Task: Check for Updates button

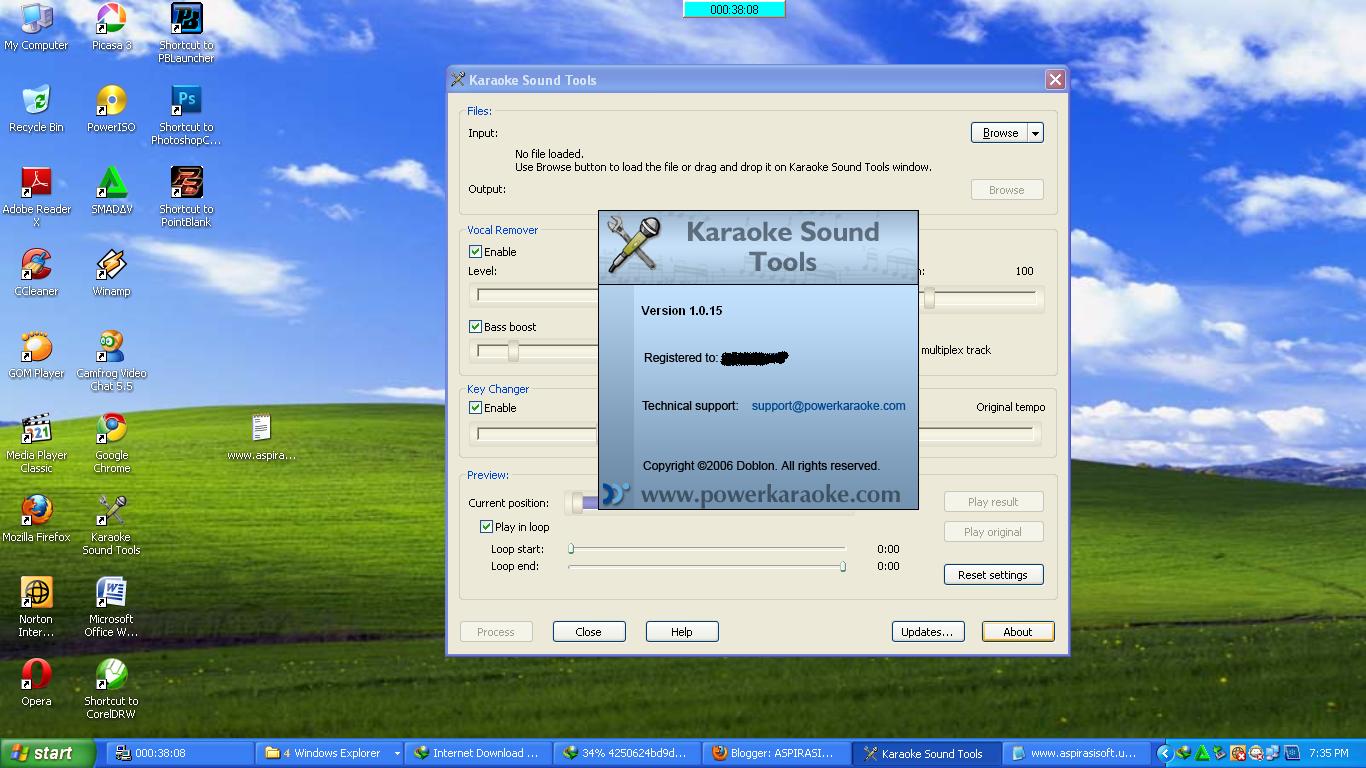Action: click(928, 632)
